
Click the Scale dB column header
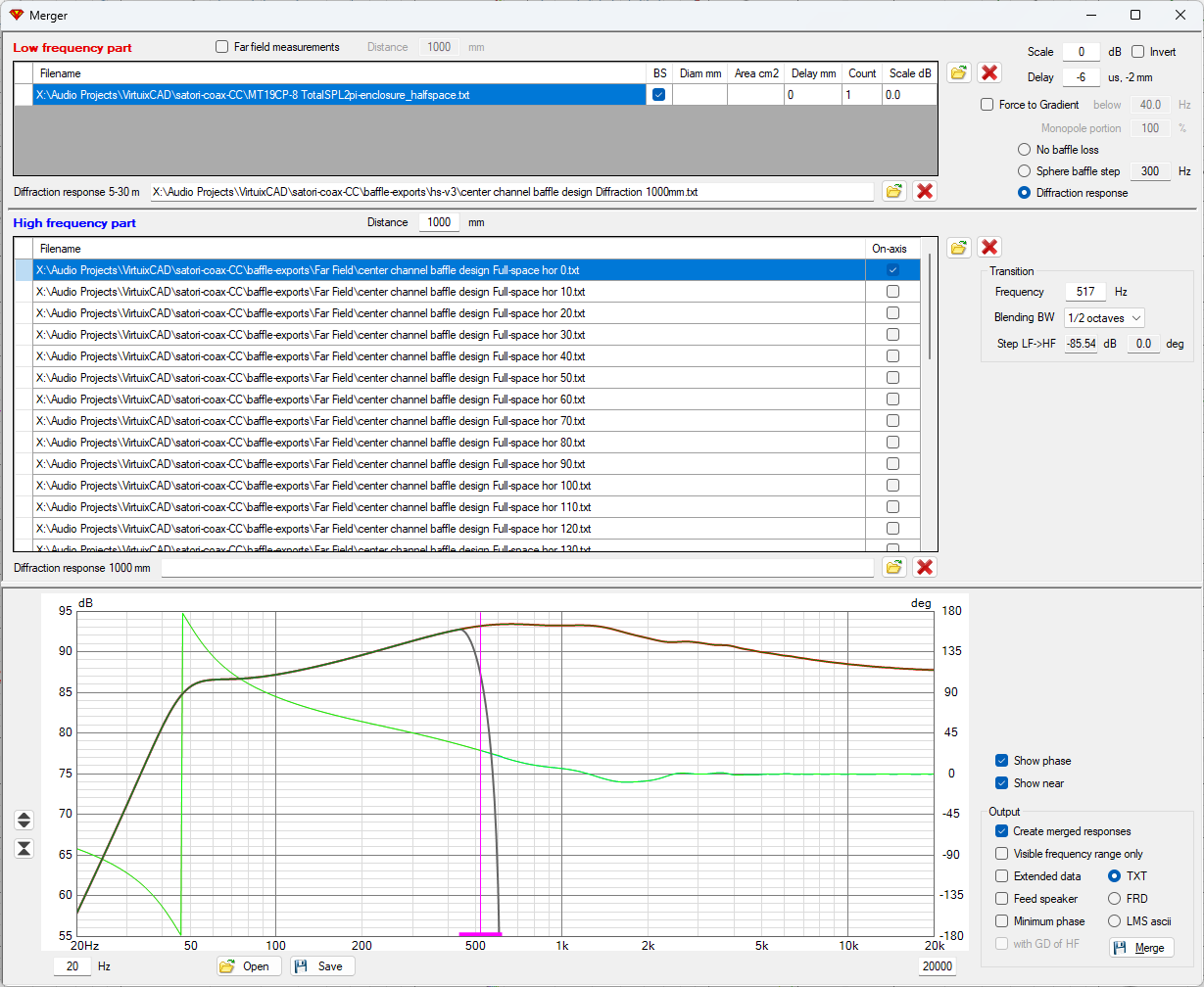(x=909, y=73)
